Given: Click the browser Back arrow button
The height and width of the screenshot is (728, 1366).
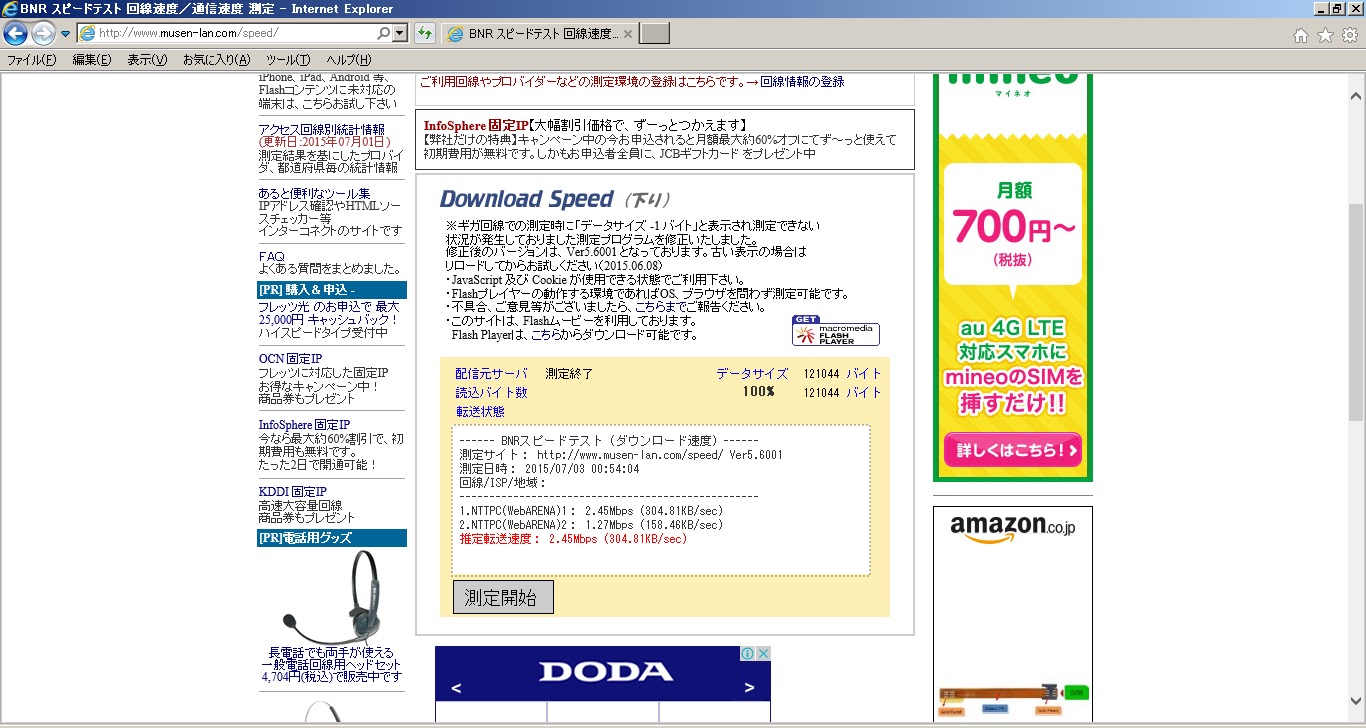Looking at the screenshot, I should point(15,33).
